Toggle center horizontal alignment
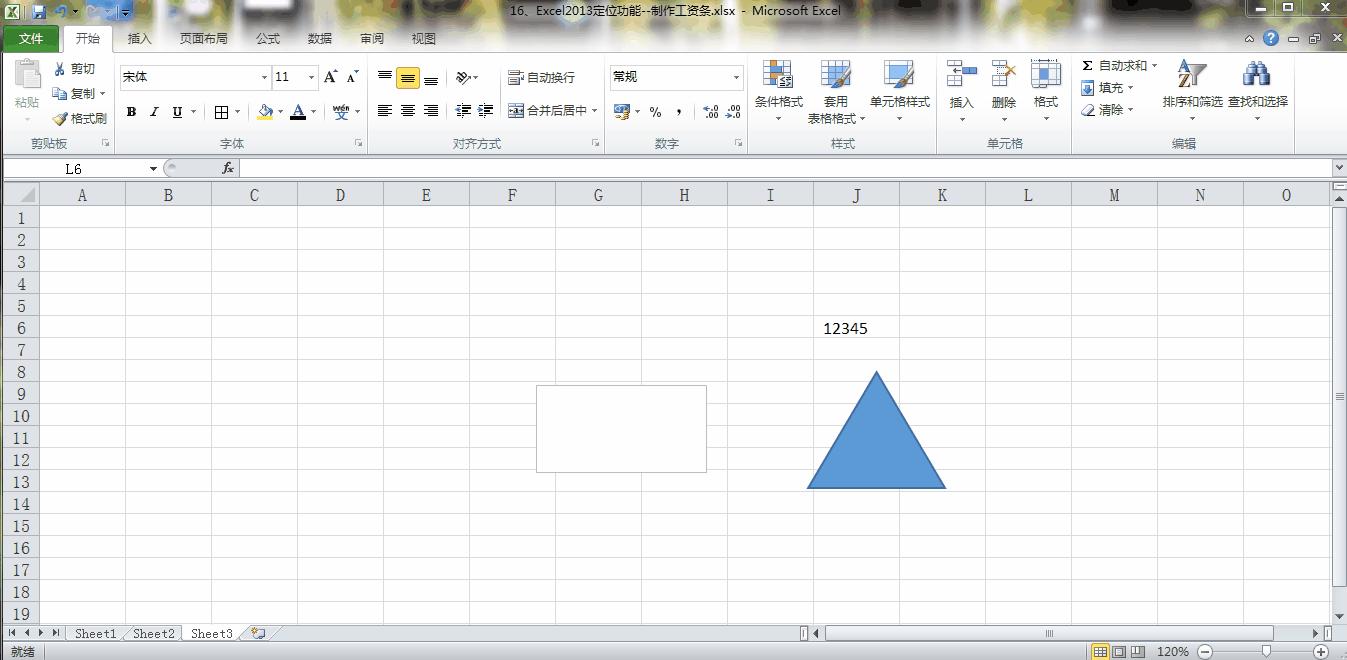Viewport: 1347px width, 660px height. [408, 111]
